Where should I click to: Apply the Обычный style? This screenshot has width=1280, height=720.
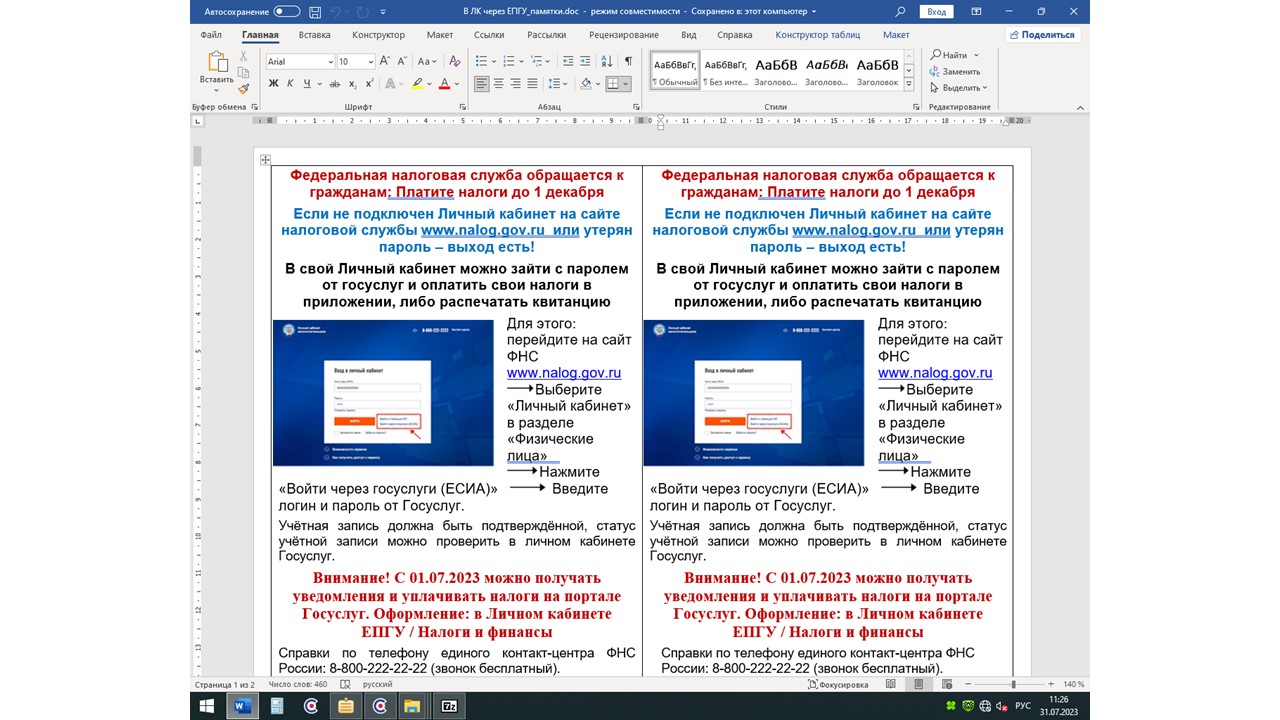(676, 70)
